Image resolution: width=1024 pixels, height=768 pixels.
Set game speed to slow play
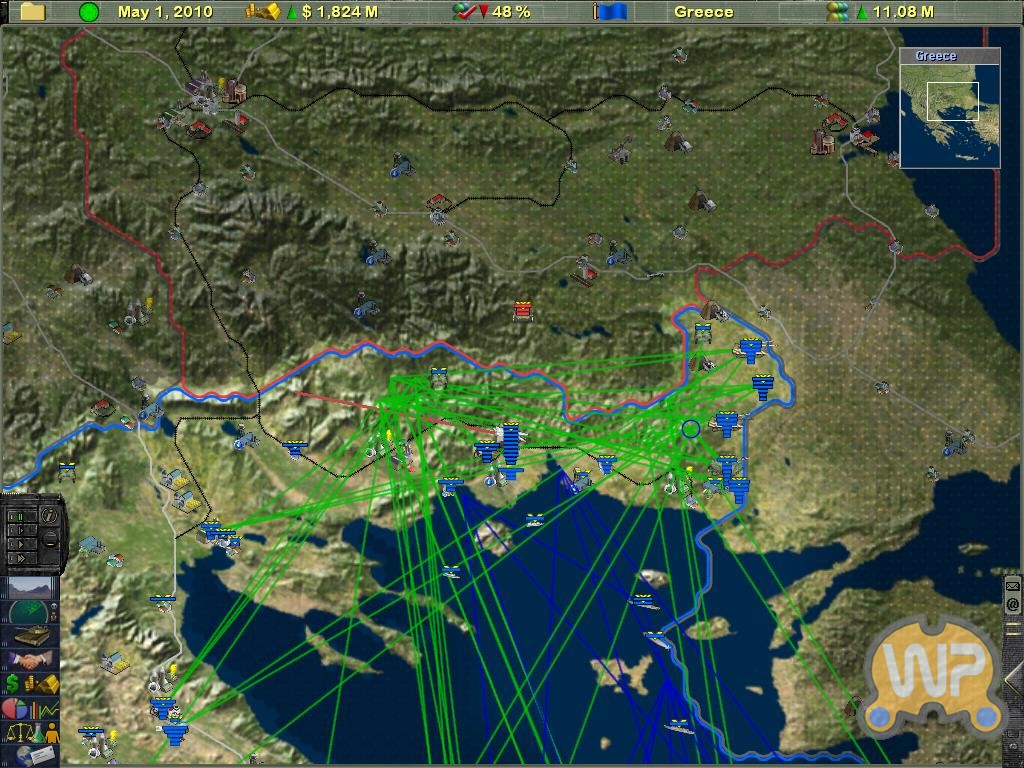(17, 530)
